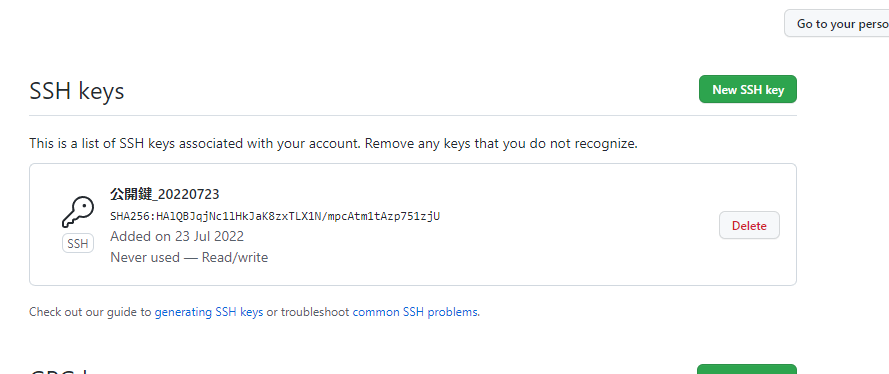The image size is (889, 374).
Task: Open the generating SSH keys guide link
Action: 209,312
